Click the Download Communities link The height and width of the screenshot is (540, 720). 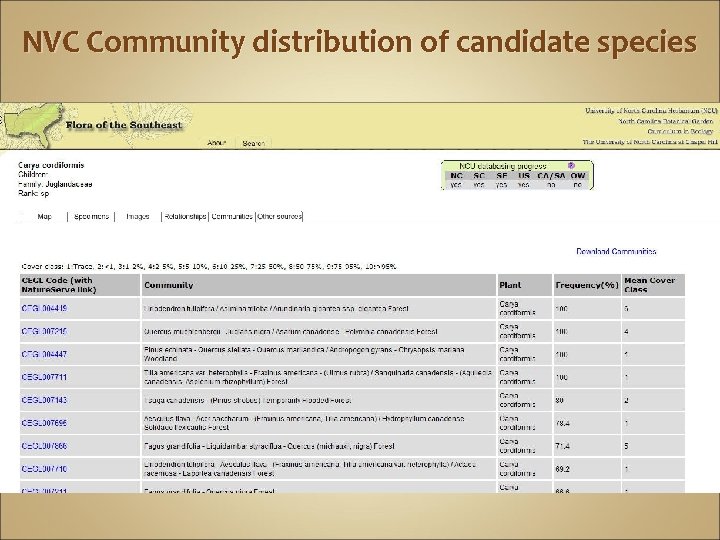click(x=616, y=251)
